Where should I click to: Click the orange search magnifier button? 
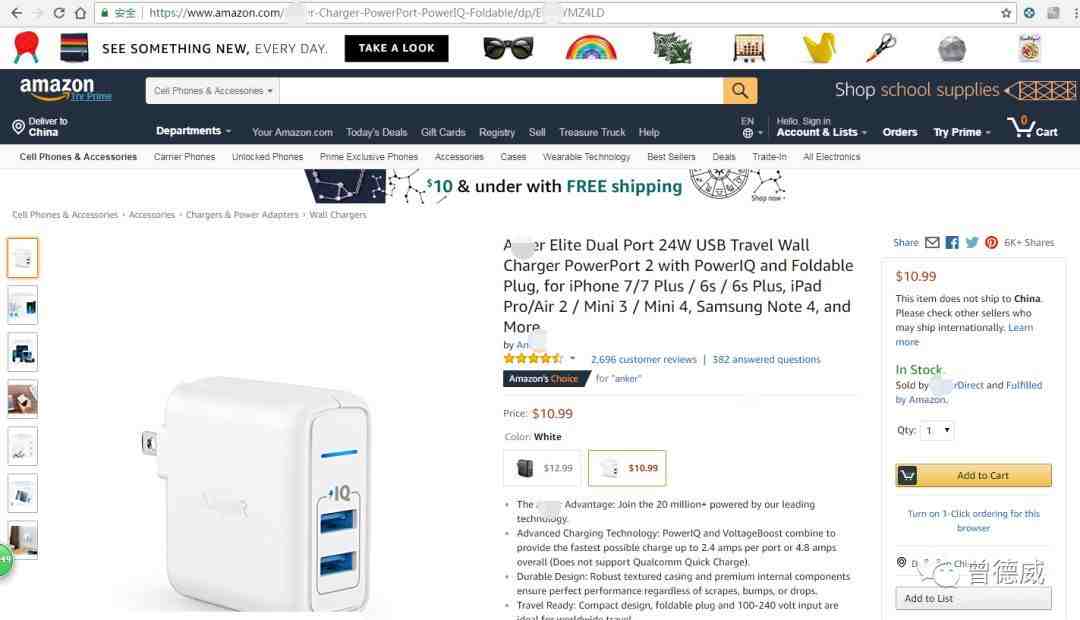tap(740, 90)
